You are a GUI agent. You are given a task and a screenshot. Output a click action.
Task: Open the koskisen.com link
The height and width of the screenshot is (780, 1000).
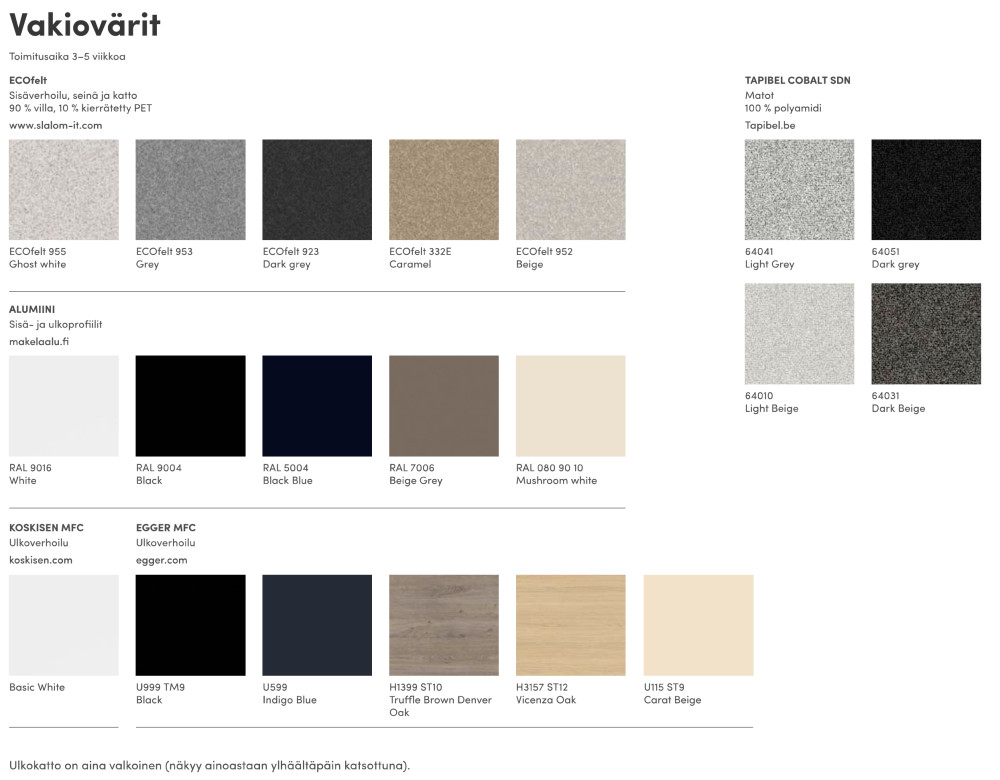pos(40,560)
